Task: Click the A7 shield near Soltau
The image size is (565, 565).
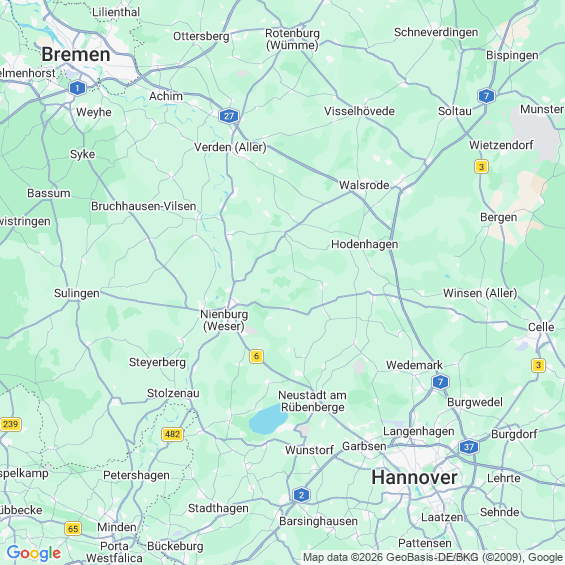Action: click(x=486, y=96)
